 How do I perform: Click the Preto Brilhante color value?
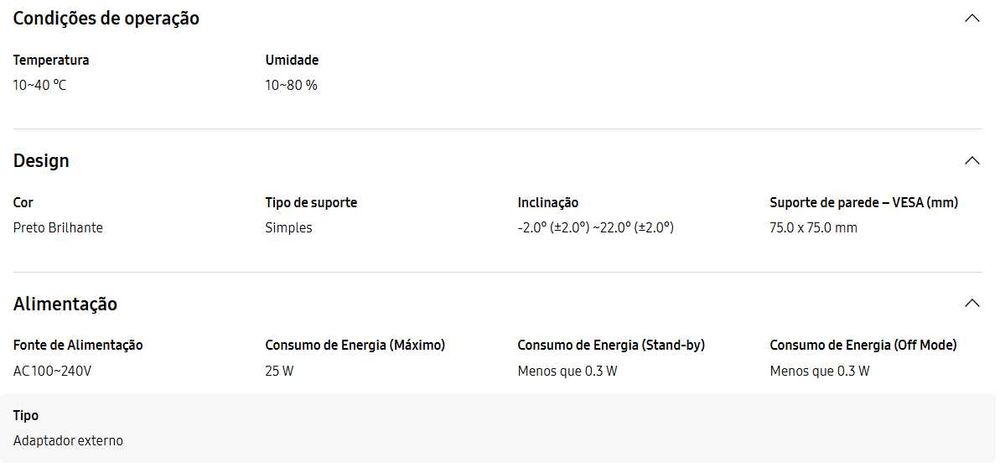tap(58, 228)
